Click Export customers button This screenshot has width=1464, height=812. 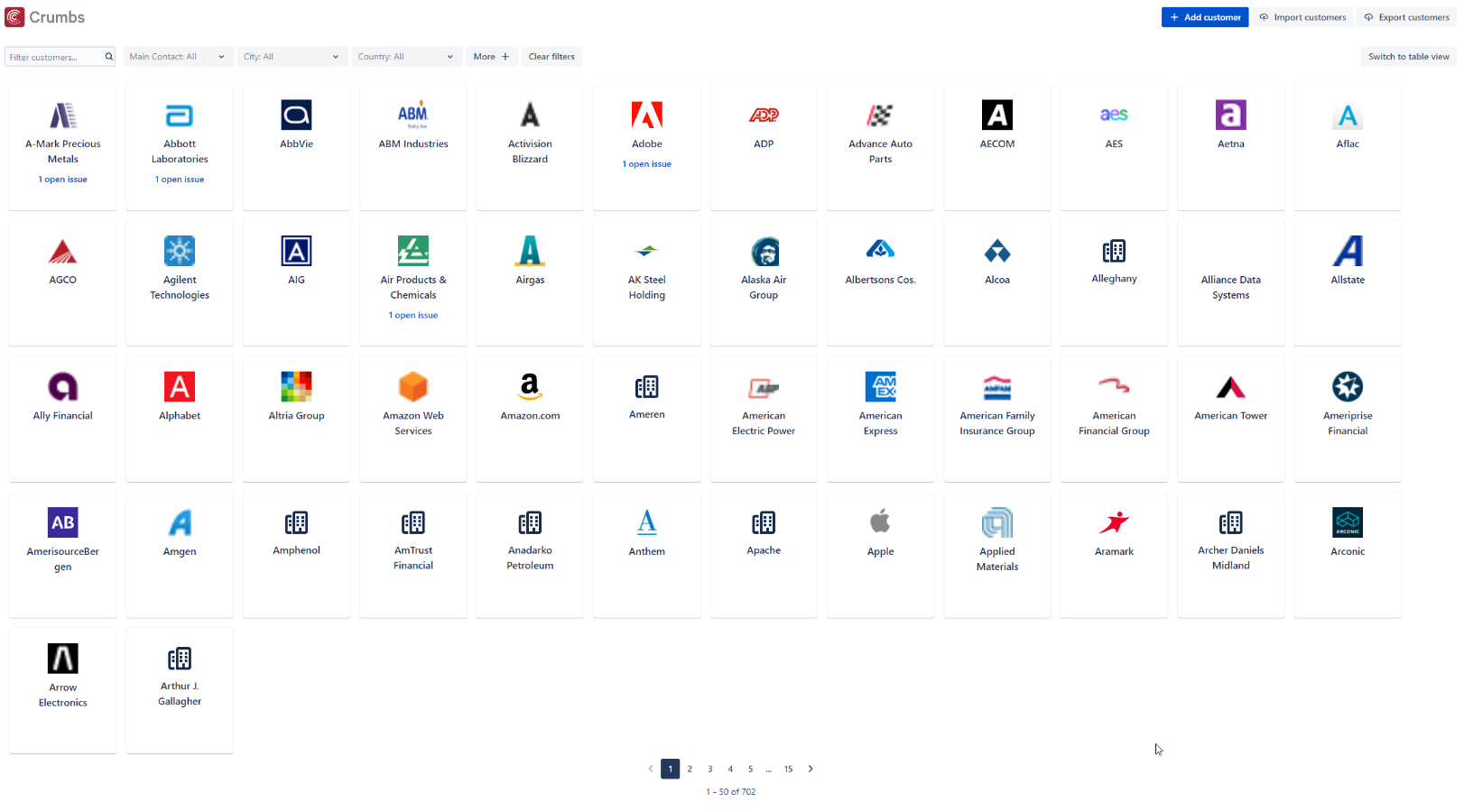click(1406, 17)
